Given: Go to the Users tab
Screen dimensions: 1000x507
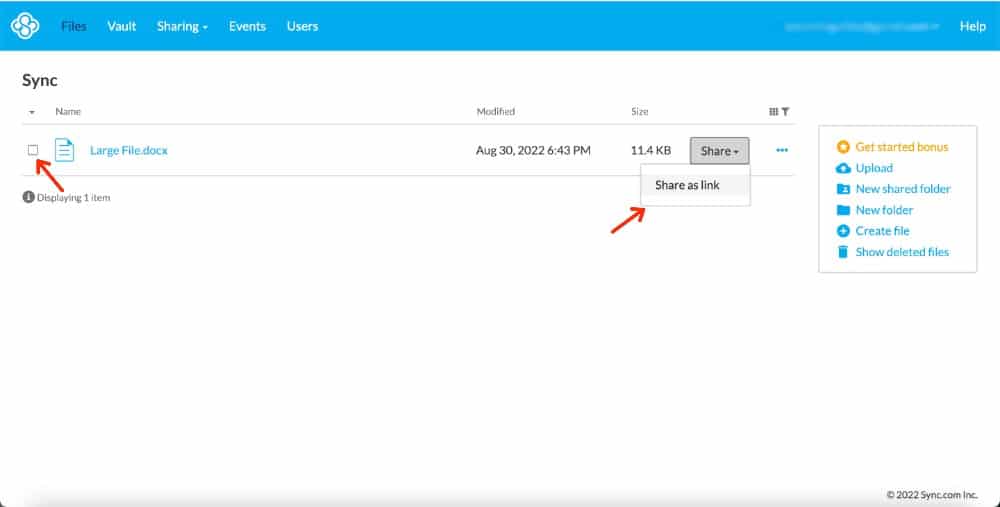Looking at the screenshot, I should [302, 26].
